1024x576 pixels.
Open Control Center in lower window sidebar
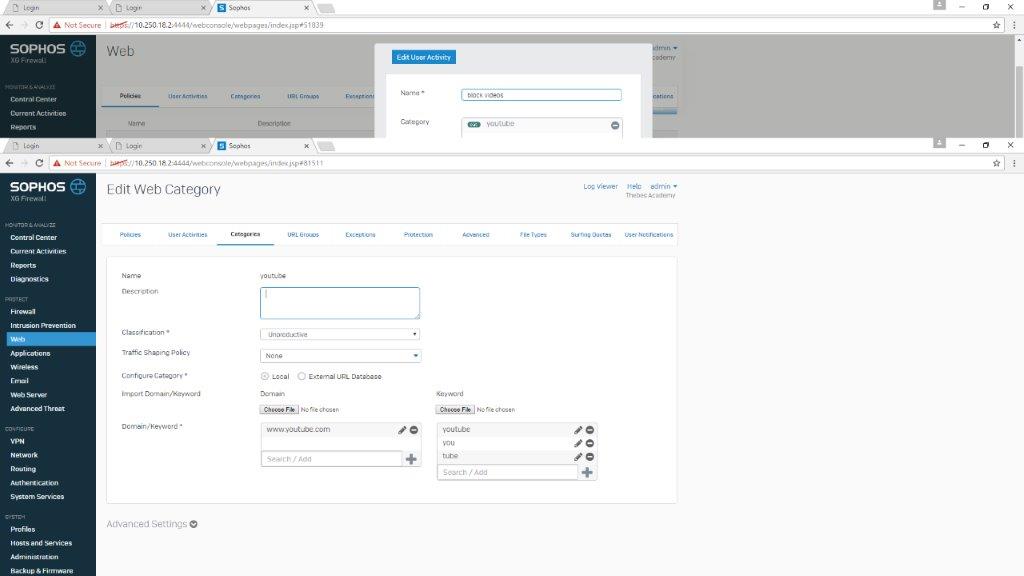(33, 238)
